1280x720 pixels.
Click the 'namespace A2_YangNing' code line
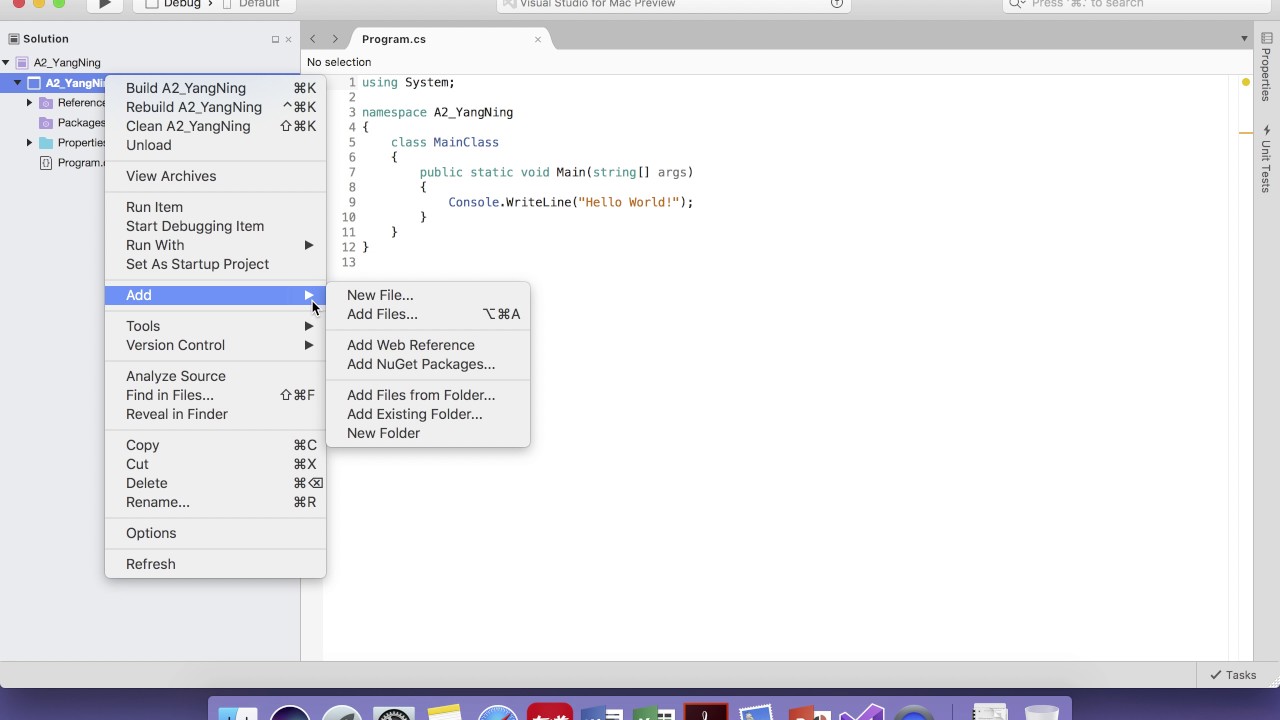point(437,112)
